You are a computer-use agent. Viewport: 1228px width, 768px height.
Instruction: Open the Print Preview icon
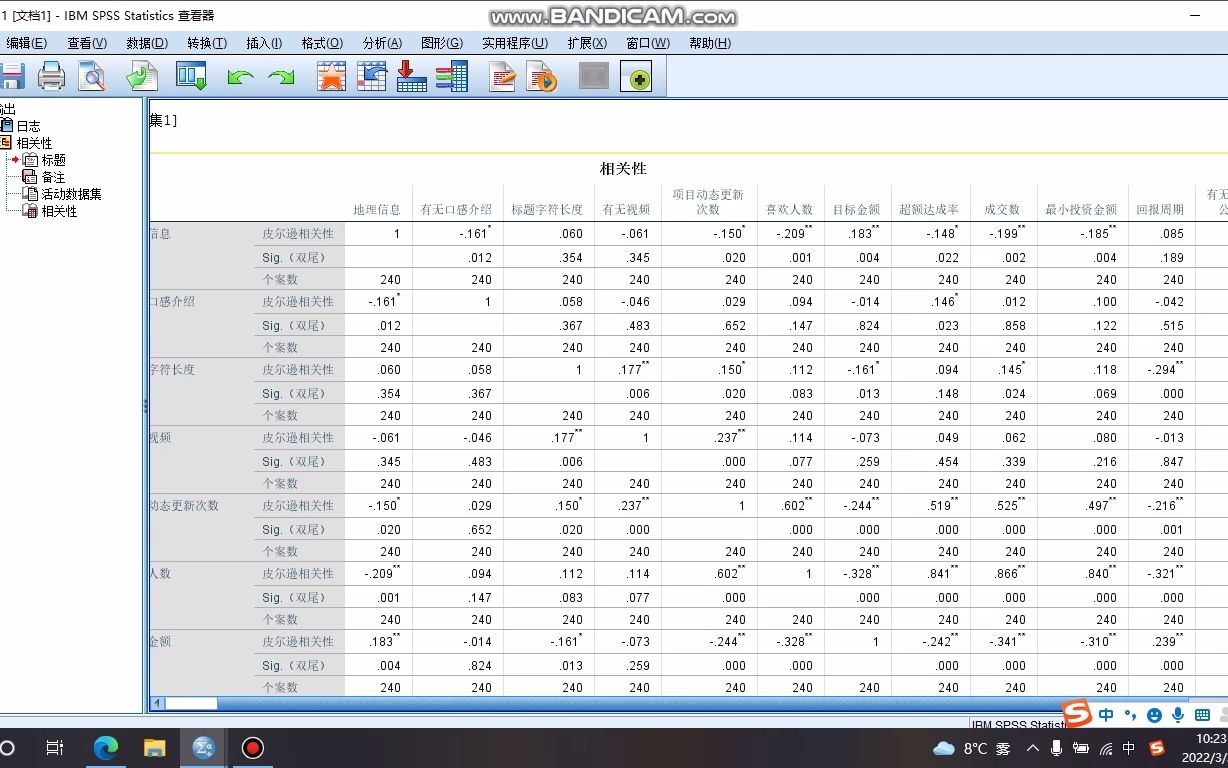(x=91, y=76)
